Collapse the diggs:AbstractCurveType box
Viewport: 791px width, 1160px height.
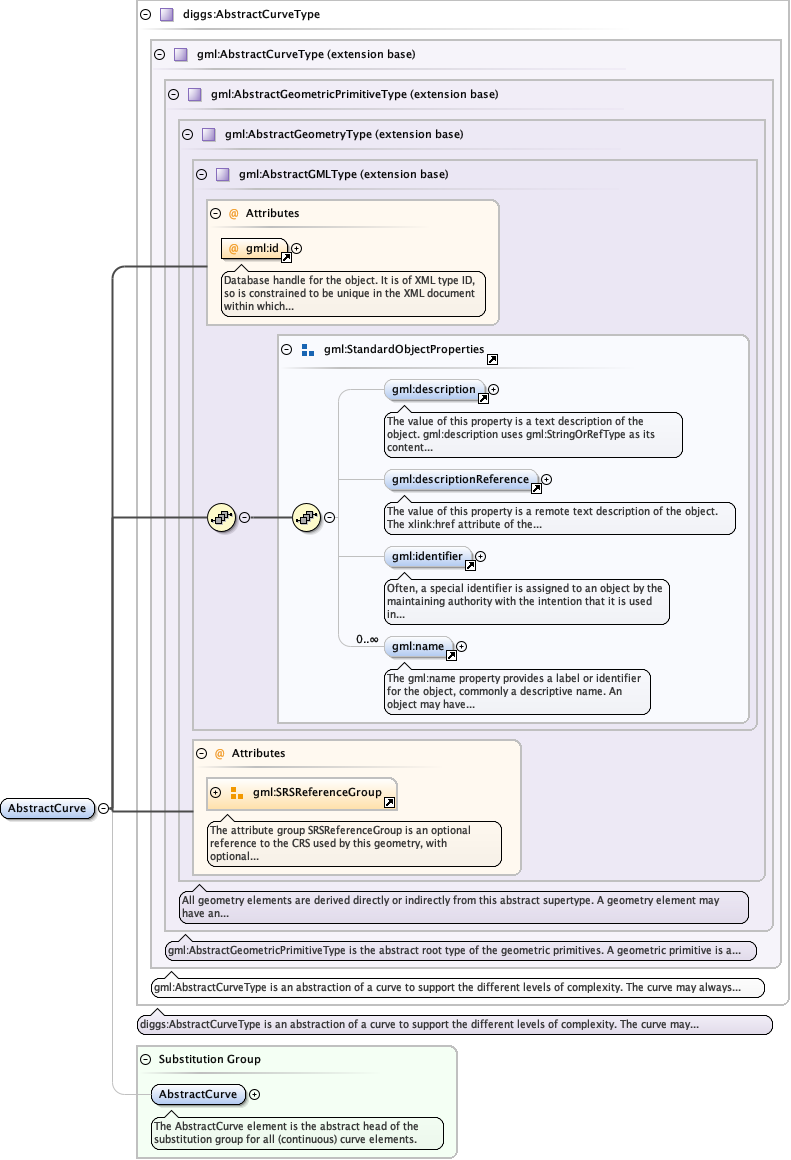point(145,15)
